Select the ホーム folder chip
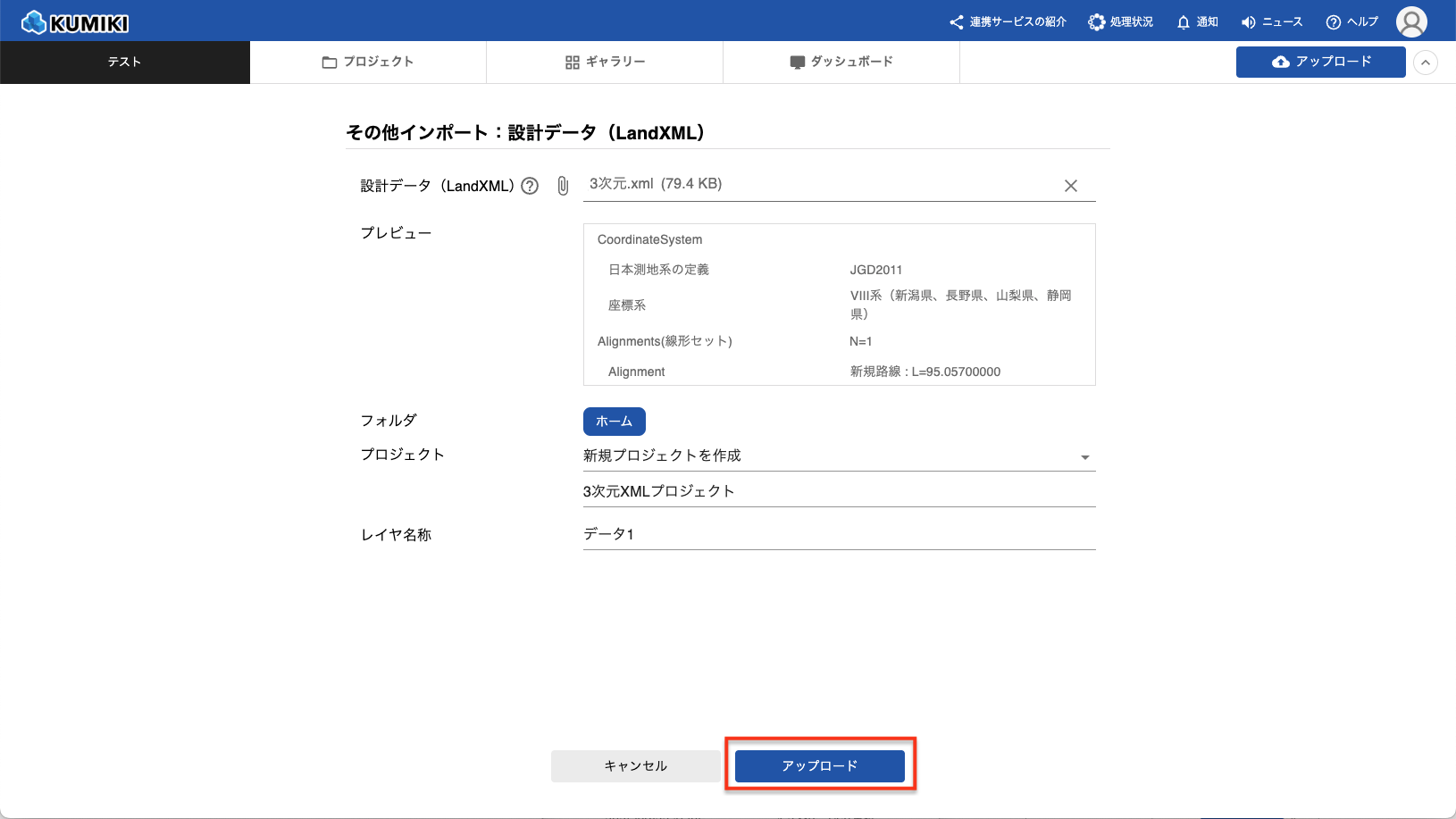The height and width of the screenshot is (819, 1456). pos(614,421)
